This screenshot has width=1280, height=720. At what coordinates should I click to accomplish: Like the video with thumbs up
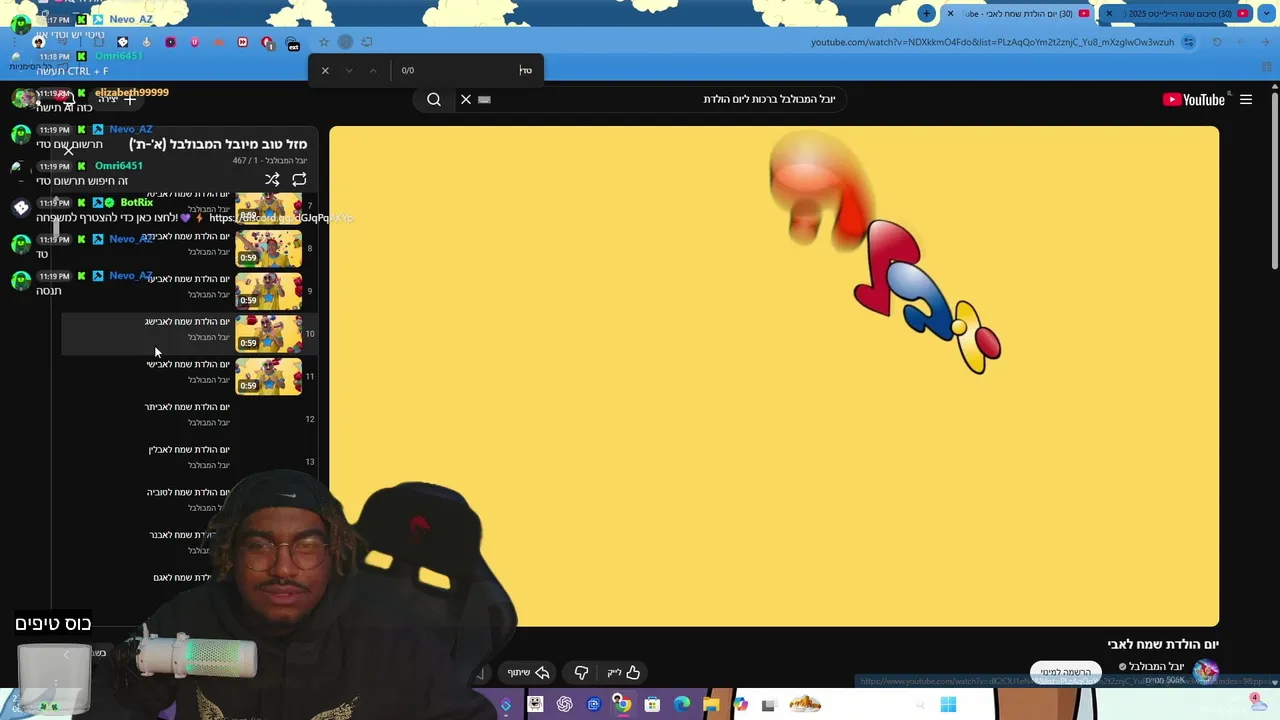coord(623,673)
